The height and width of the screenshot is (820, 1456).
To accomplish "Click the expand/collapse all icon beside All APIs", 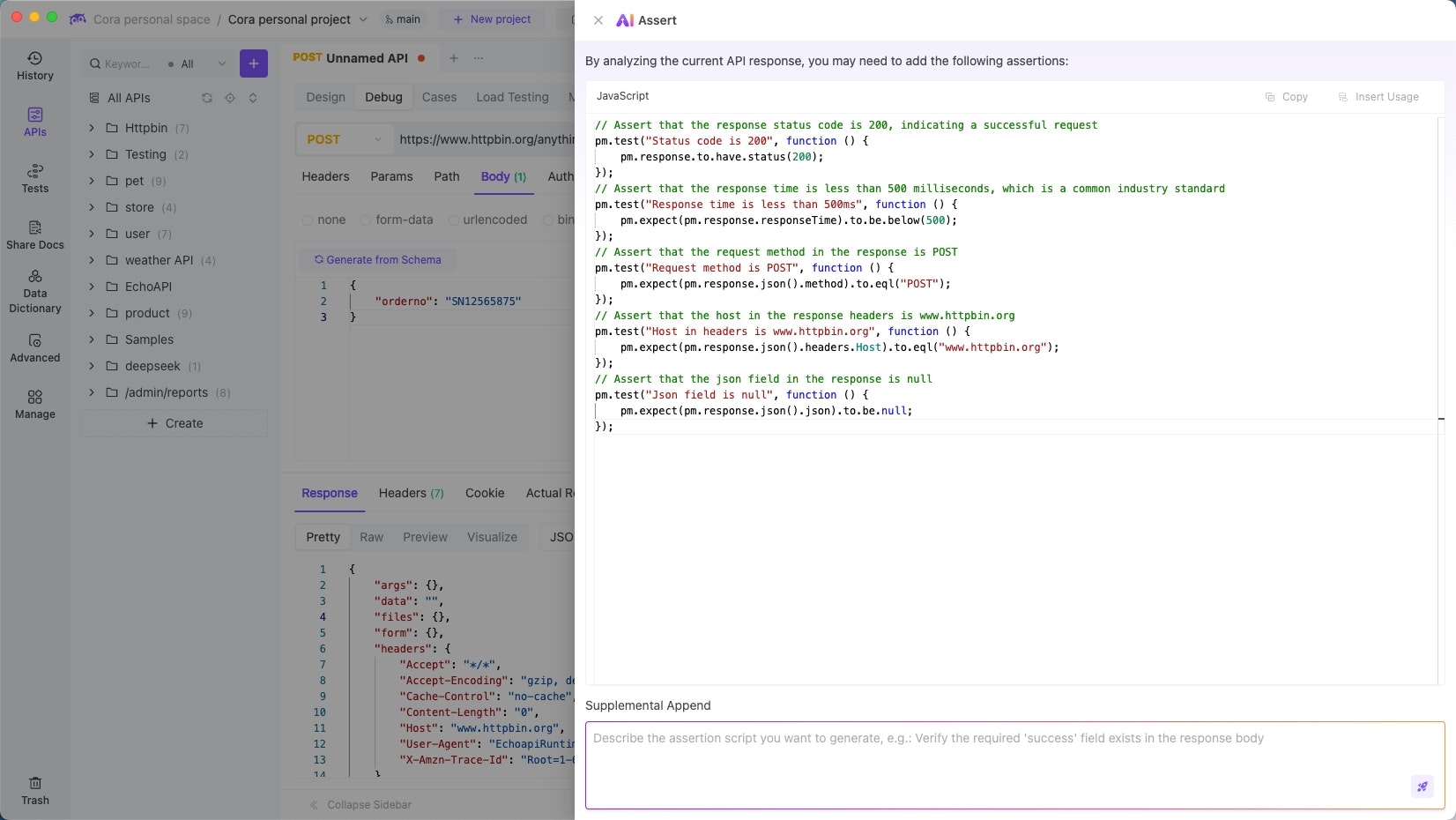I will point(253,98).
